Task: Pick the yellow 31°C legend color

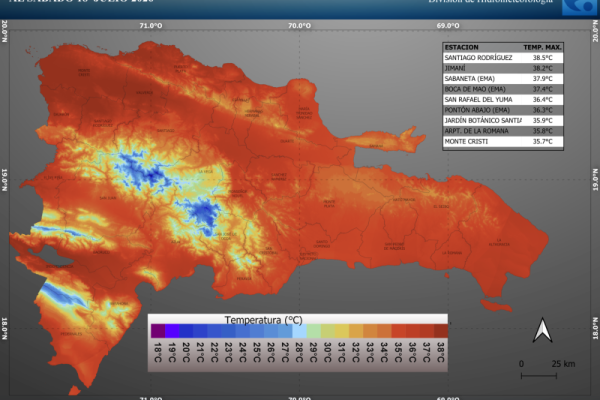Action: (x=342, y=331)
